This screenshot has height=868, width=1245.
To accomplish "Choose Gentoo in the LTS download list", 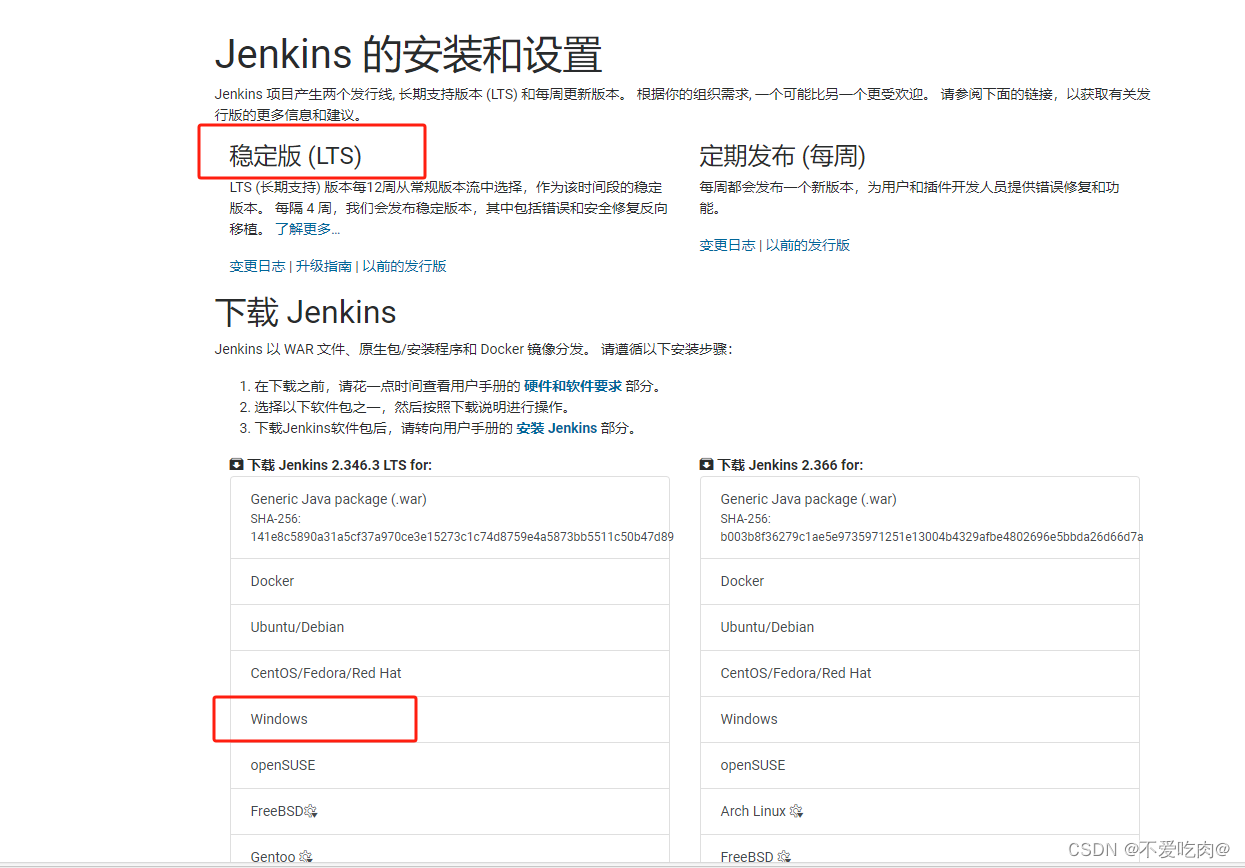I will point(450,851).
